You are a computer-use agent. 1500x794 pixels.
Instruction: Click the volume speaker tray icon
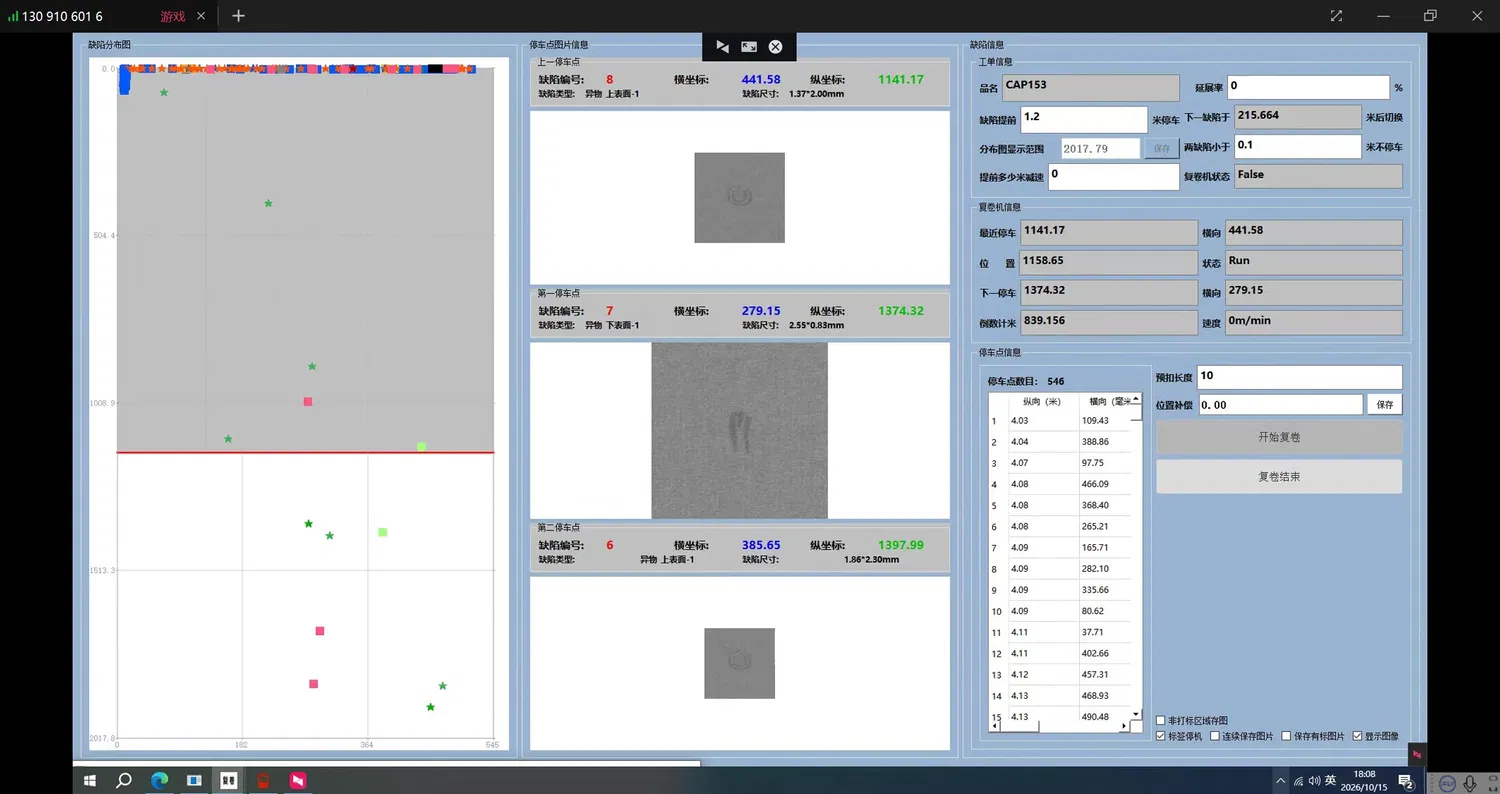click(1315, 781)
